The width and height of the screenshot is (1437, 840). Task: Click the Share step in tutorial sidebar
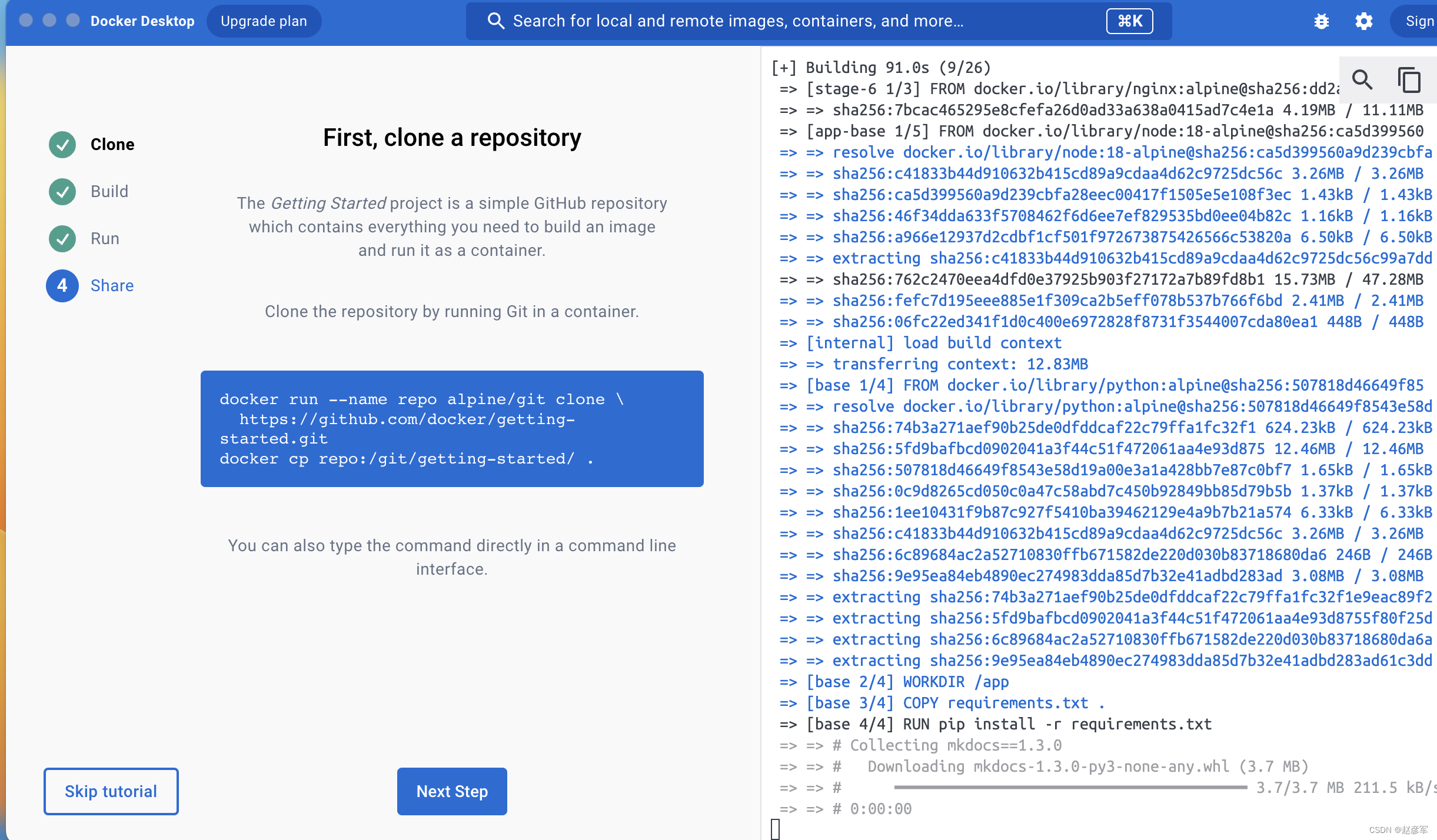[x=110, y=286]
